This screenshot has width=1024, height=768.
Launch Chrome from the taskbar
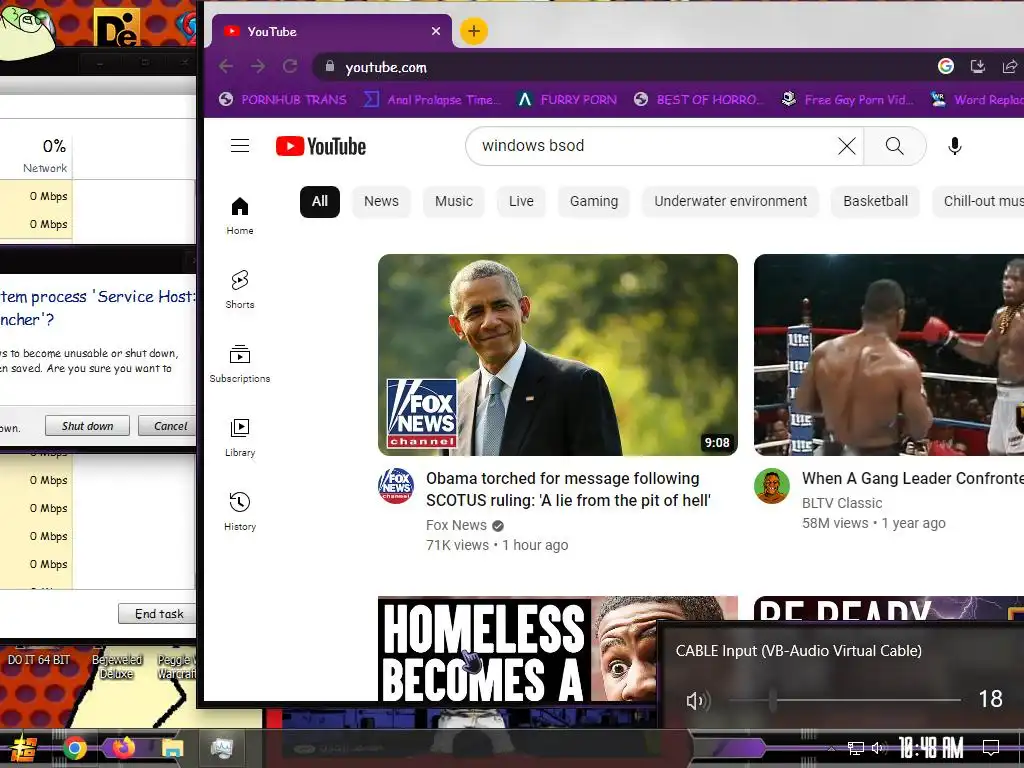(74, 748)
